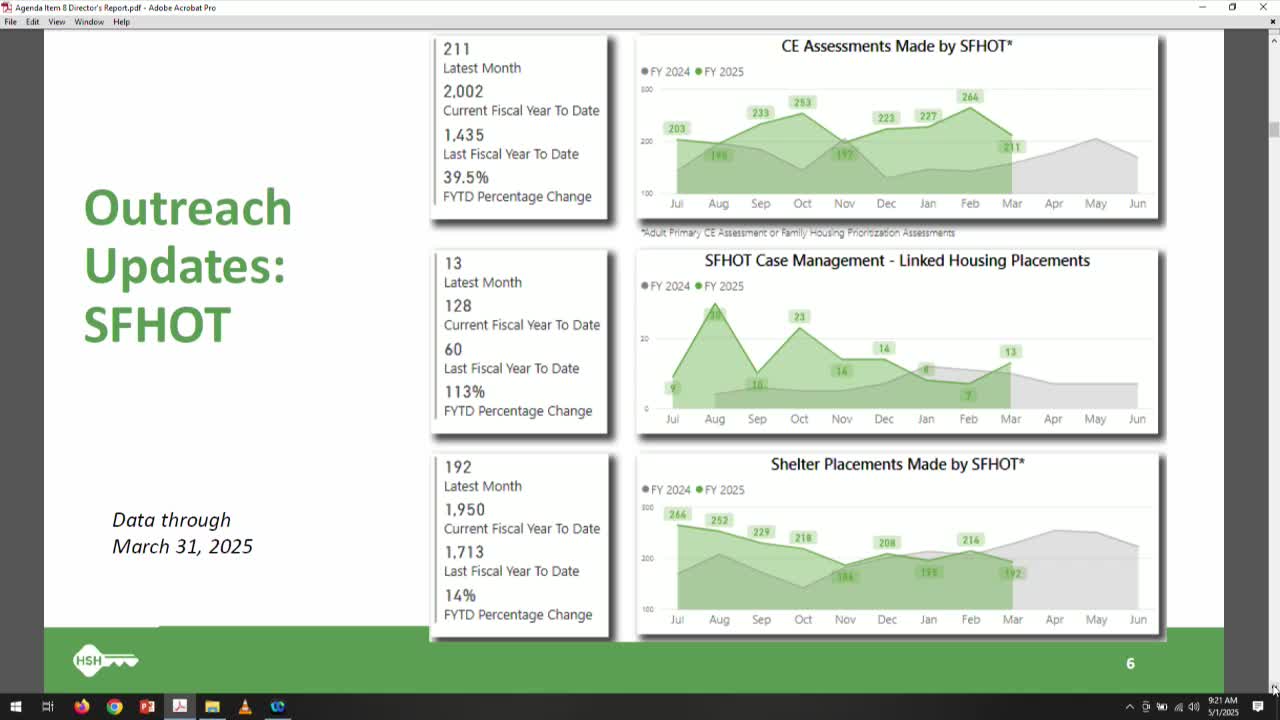Click 'Data through March 31, 2025' text
Screen dimensions: 1280x720
tap(182, 533)
